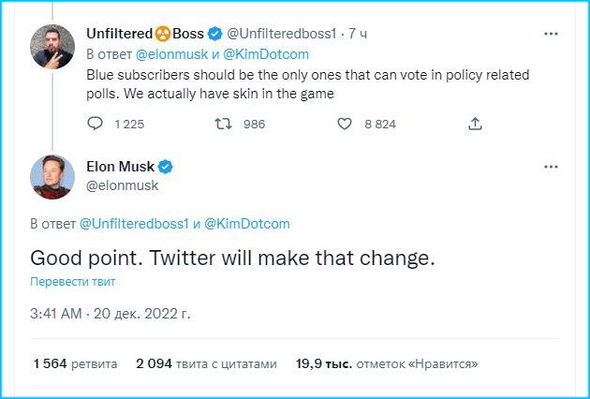The image size is (590, 399).
Task: Click the Перевести твит link
Action: 73,282
